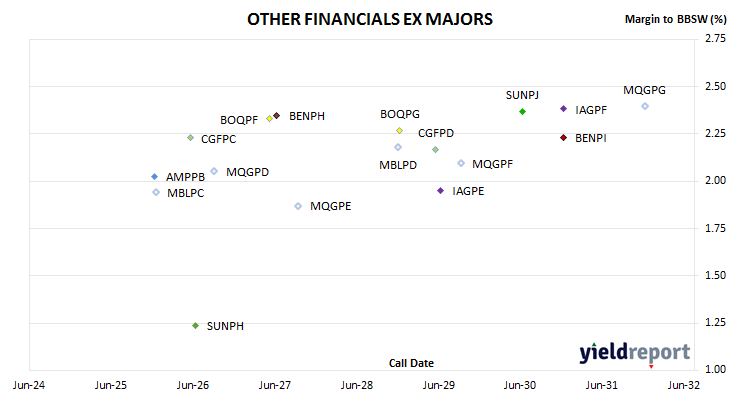Select the BENPH data label

point(307,116)
